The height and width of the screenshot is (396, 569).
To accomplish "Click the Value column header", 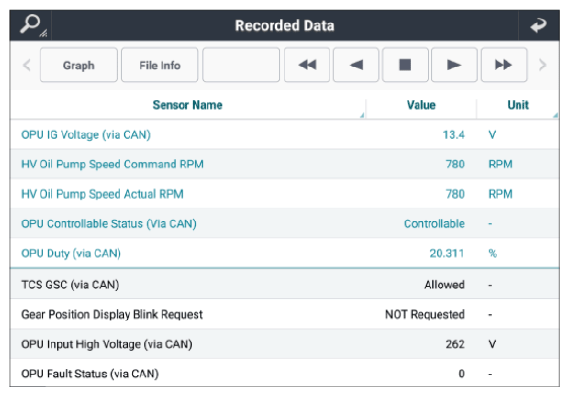I will (x=421, y=105).
